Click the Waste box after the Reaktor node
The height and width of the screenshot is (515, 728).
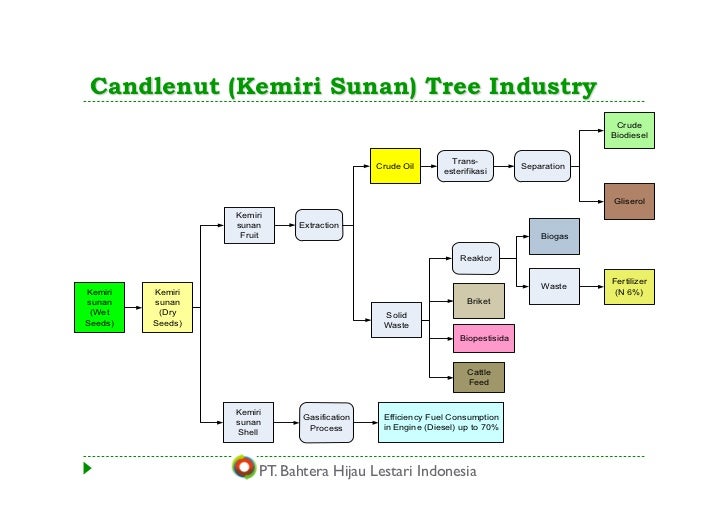(554, 287)
